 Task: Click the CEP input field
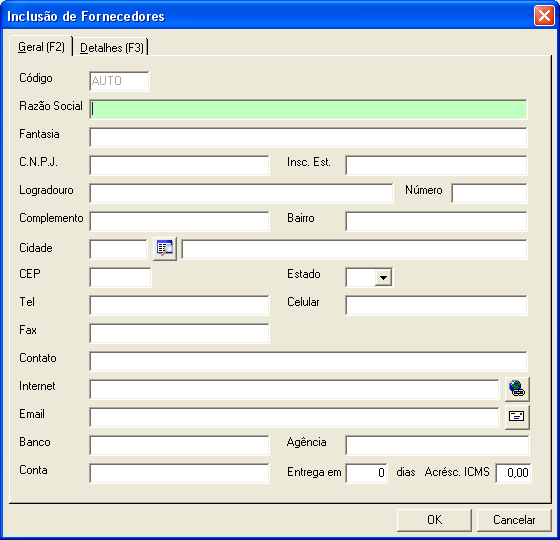click(120, 278)
